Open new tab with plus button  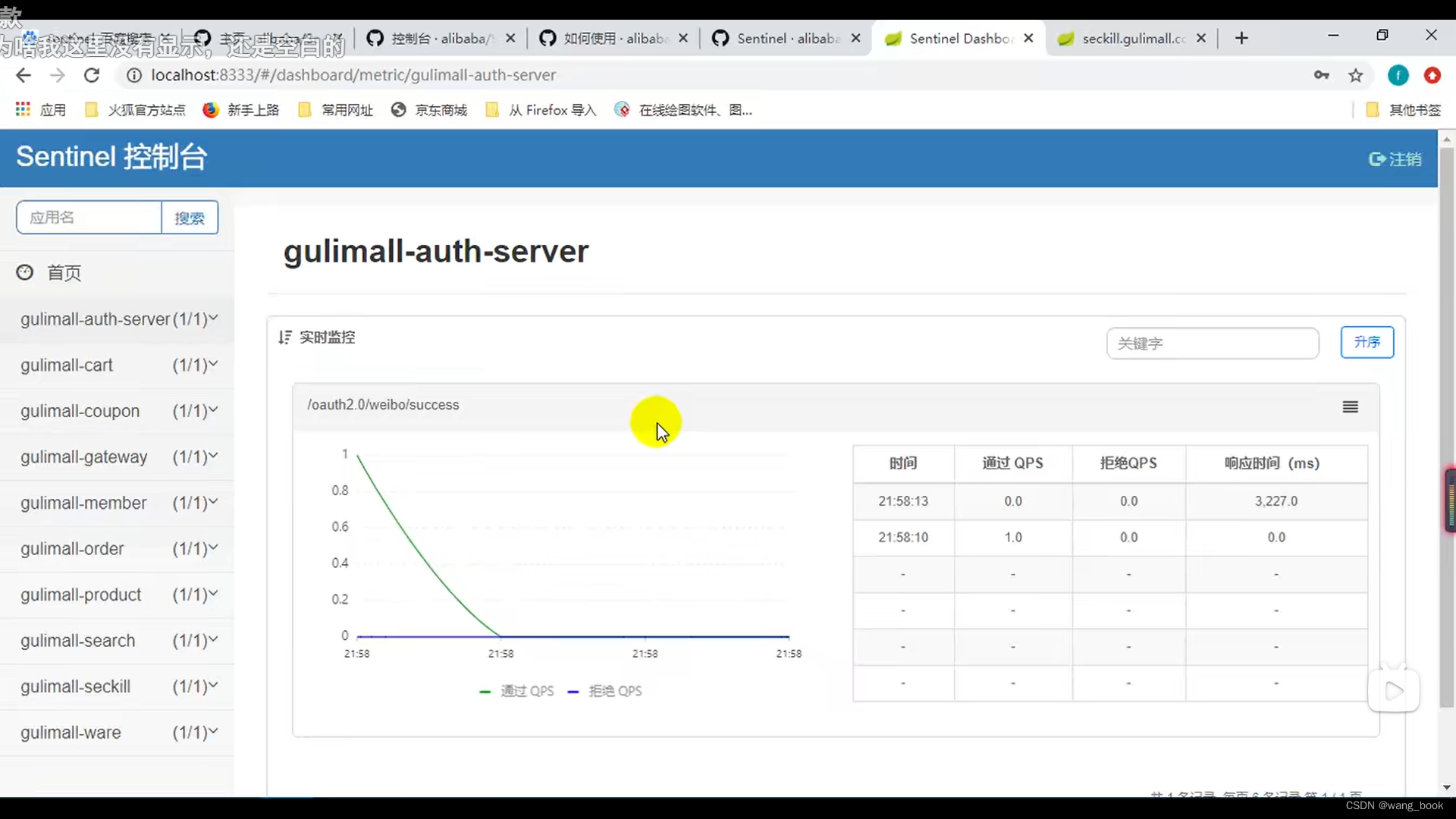tap(1241, 38)
